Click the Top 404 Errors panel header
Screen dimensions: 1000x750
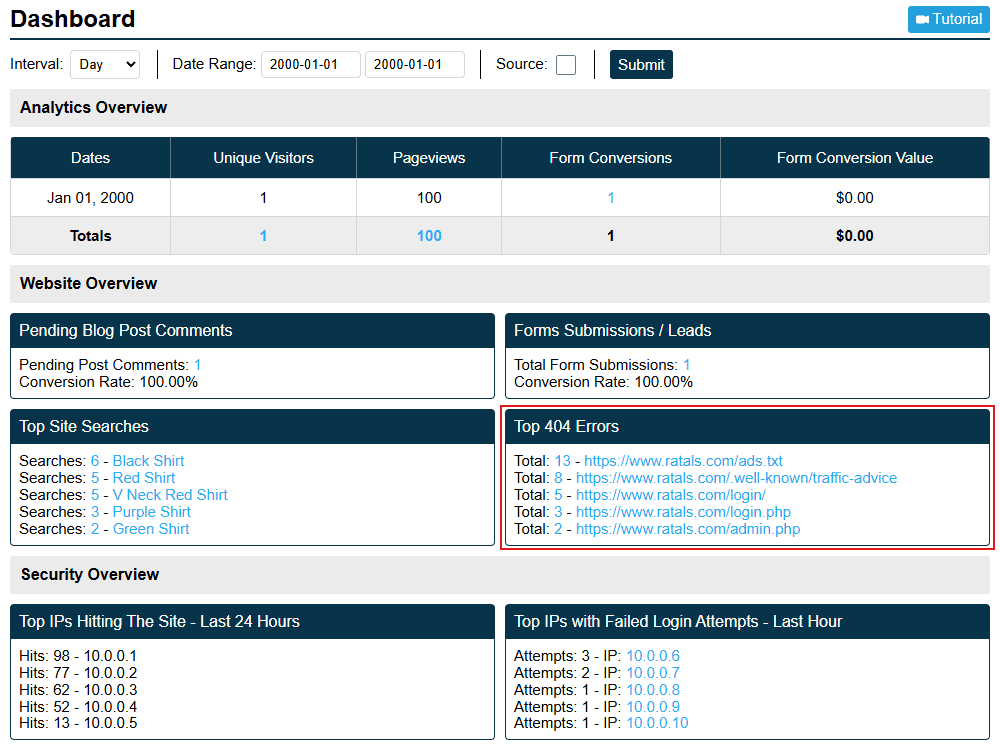(x=747, y=427)
